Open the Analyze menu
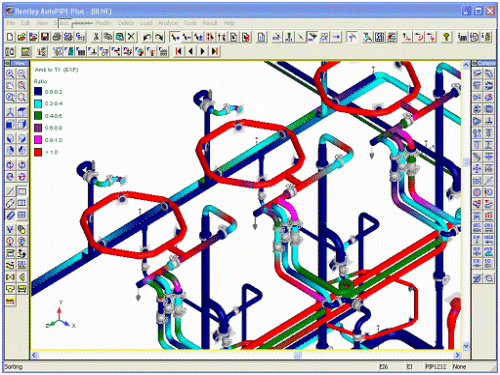This screenshot has height=375, width=500. click(x=168, y=23)
